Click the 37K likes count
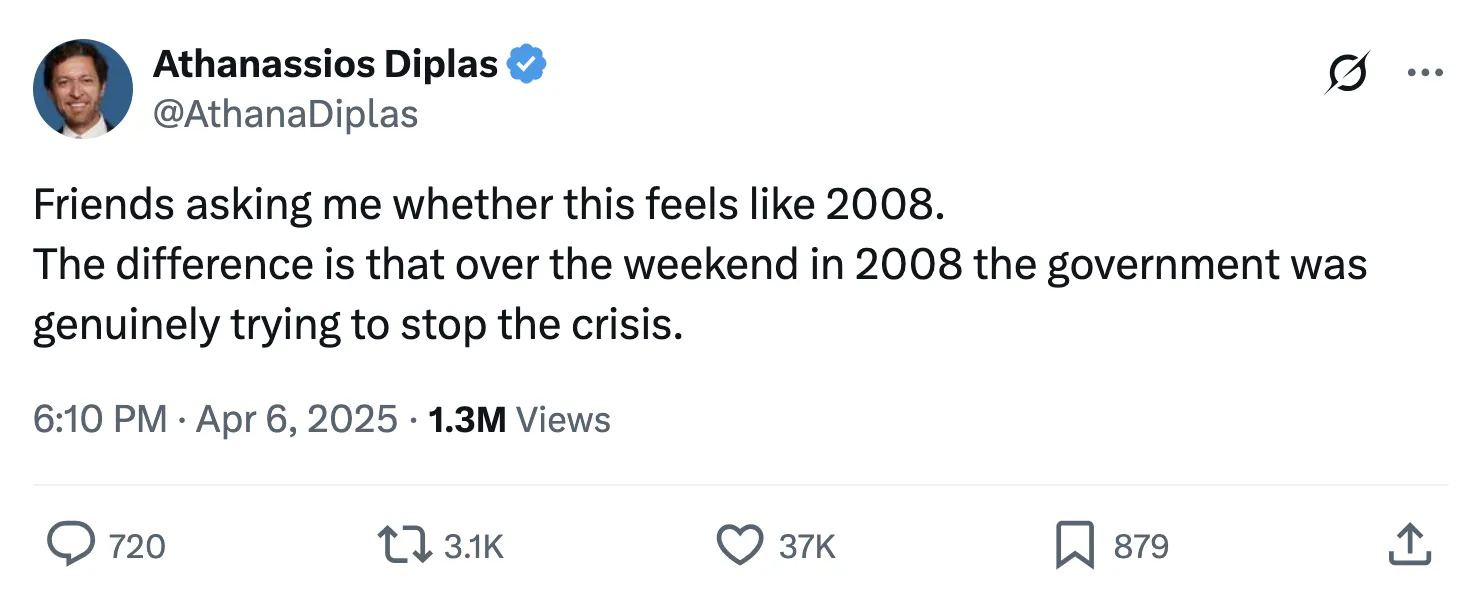Image resolution: width=1482 pixels, height=600 pixels. [807, 546]
